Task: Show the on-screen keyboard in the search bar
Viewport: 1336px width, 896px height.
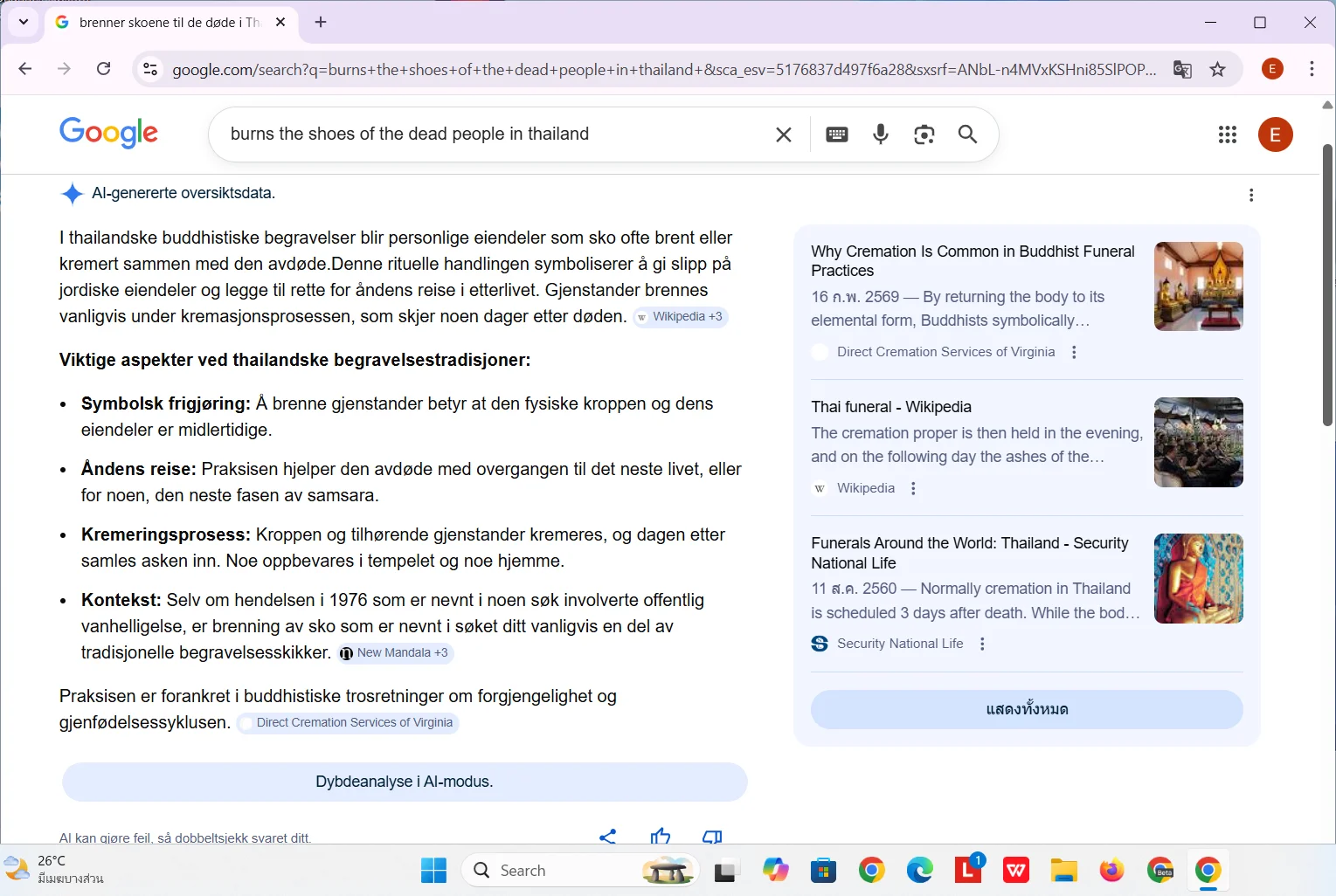Action: pyautogui.click(x=836, y=134)
